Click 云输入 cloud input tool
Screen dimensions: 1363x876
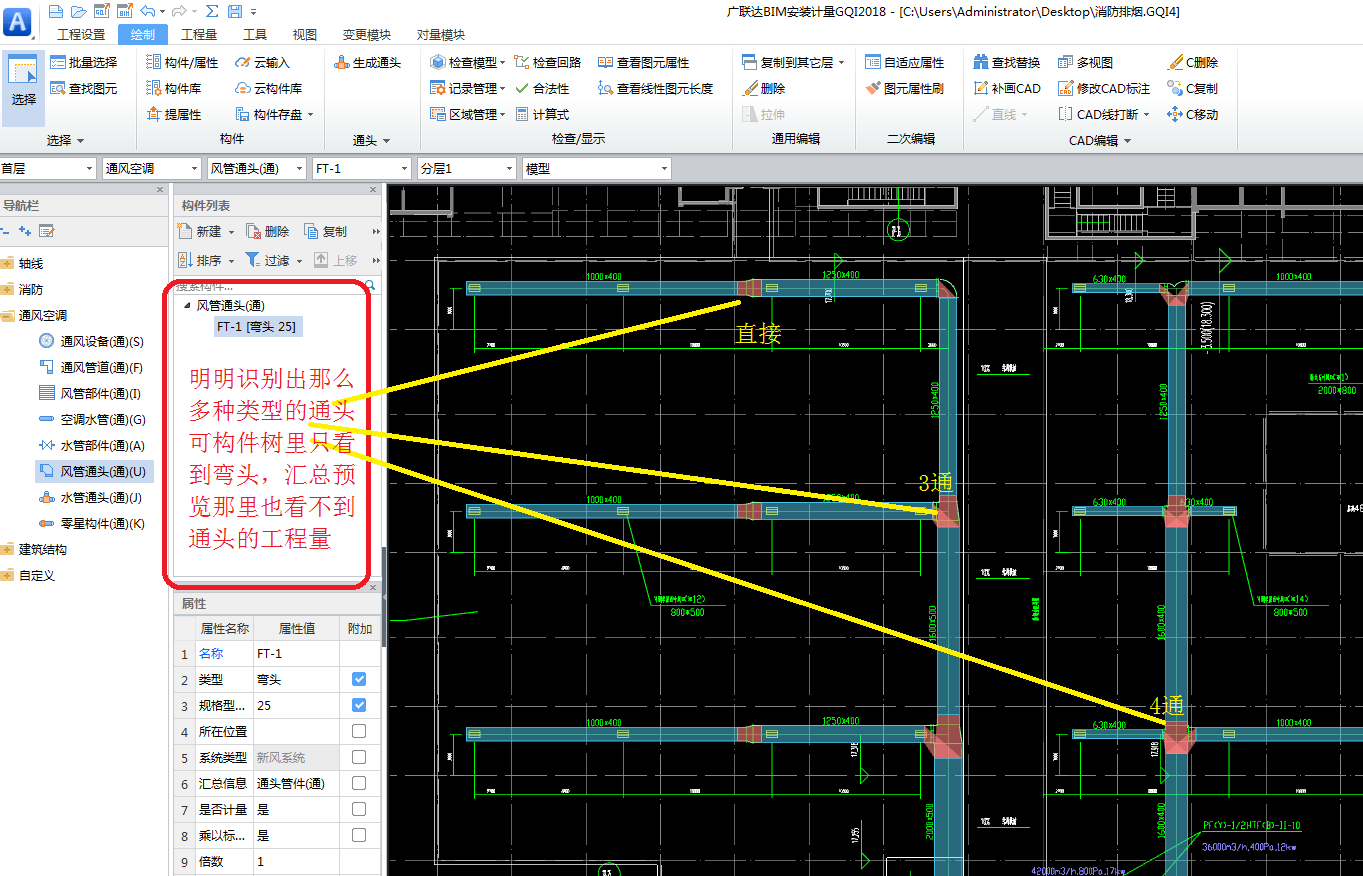click(263, 62)
